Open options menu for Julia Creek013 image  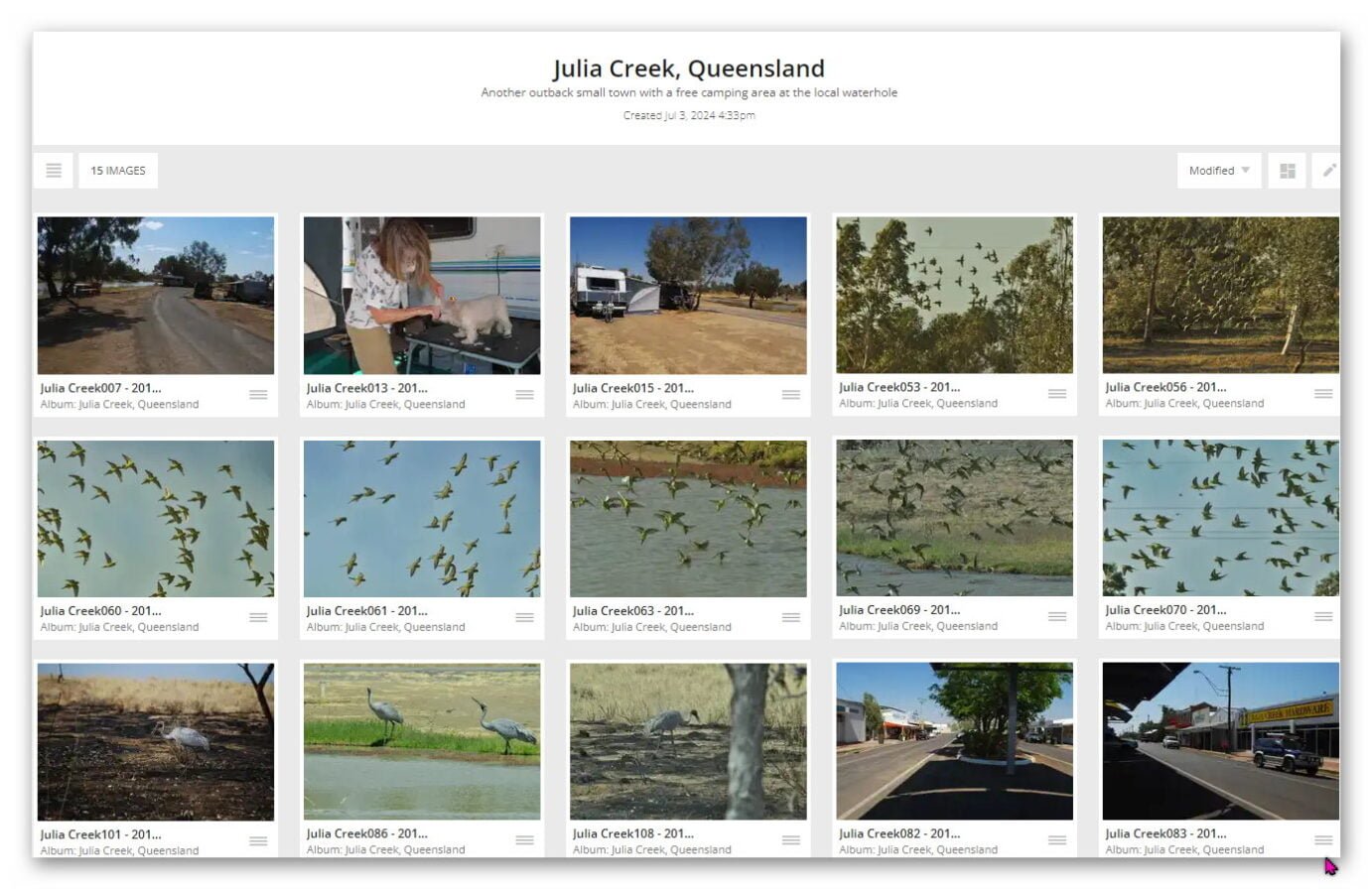[x=524, y=395]
